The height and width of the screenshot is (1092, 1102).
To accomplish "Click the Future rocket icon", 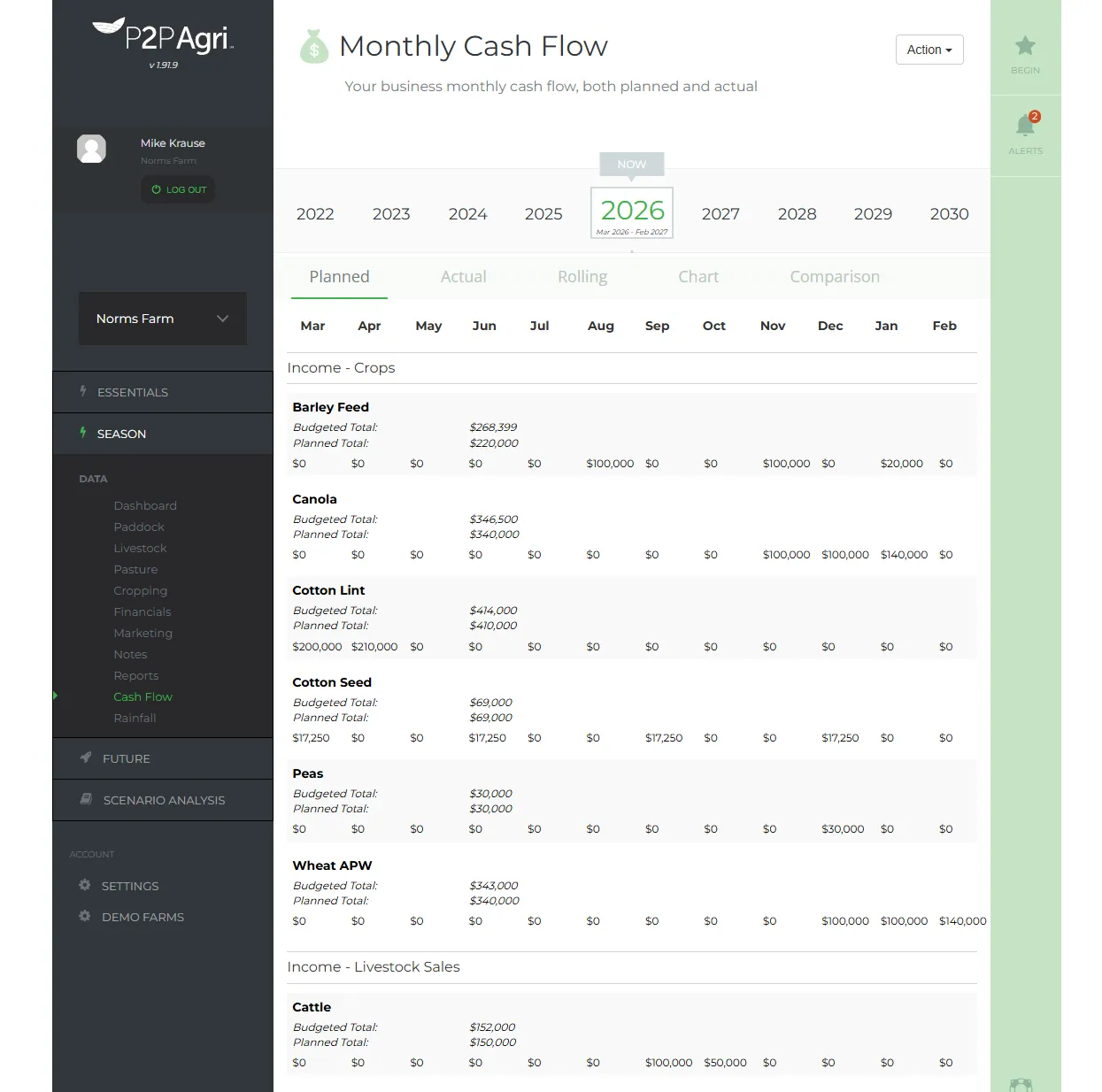I will click(x=84, y=757).
